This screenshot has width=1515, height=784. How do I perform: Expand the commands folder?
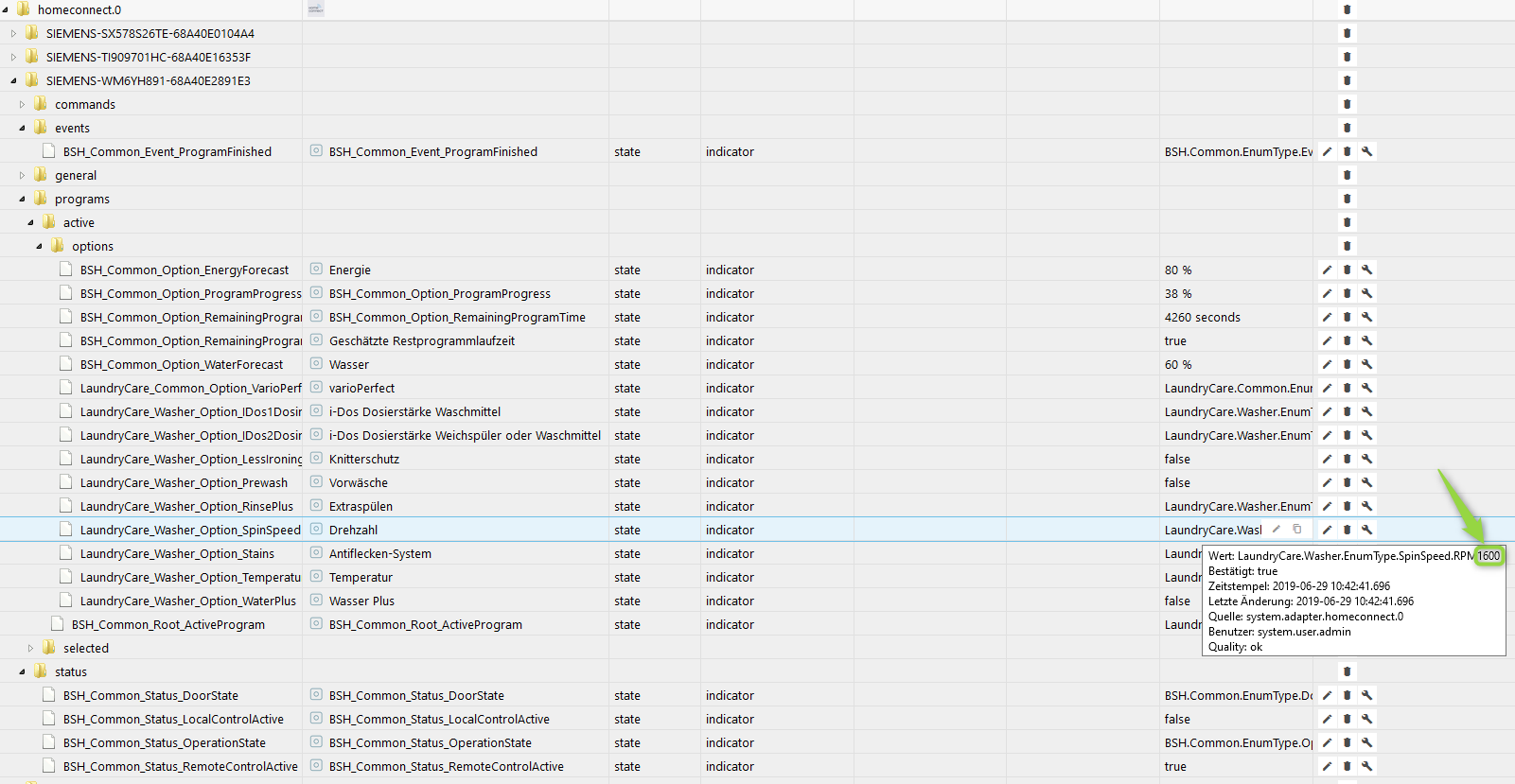tap(22, 104)
